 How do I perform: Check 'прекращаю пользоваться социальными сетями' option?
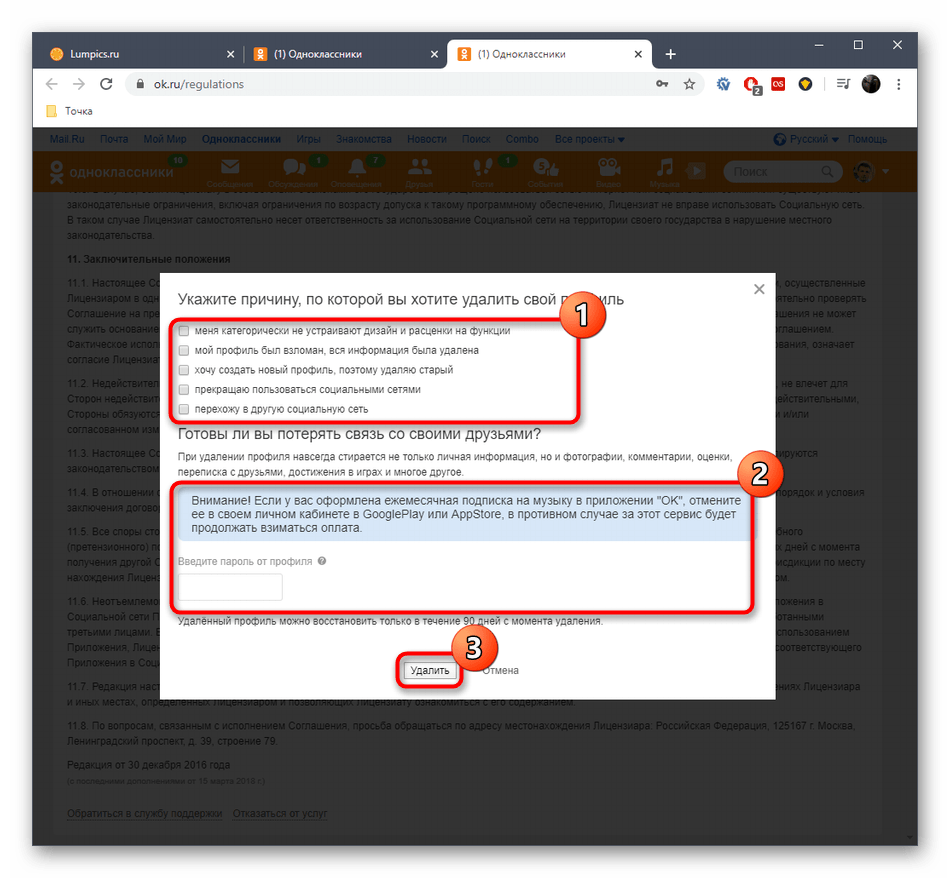(x=184, y=389)
